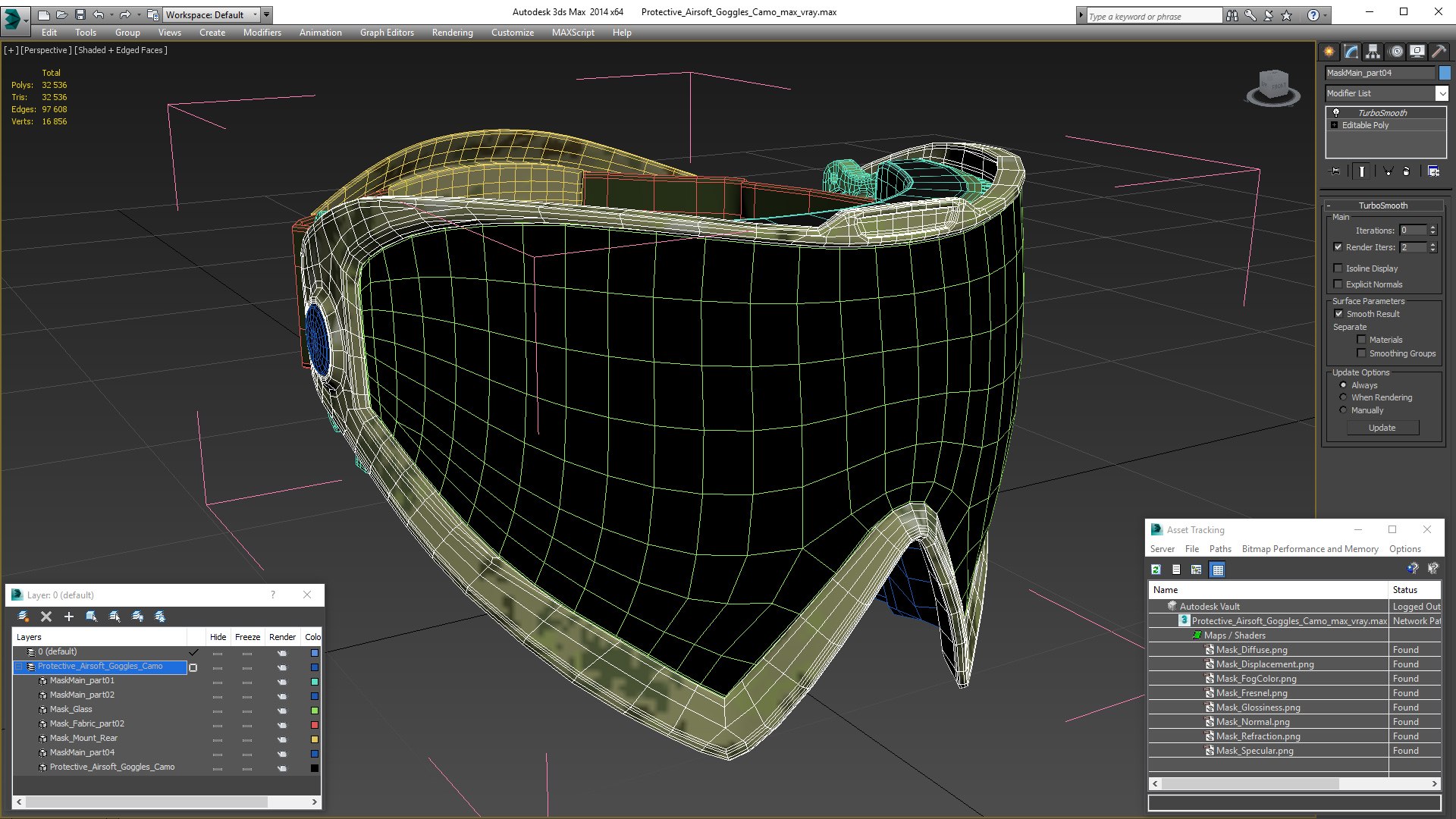This screenshot has height=819, width=1456.
Task: Collapse Protective_Airsoft_Goggles_Camo layer tree
Action: (19, 667)
